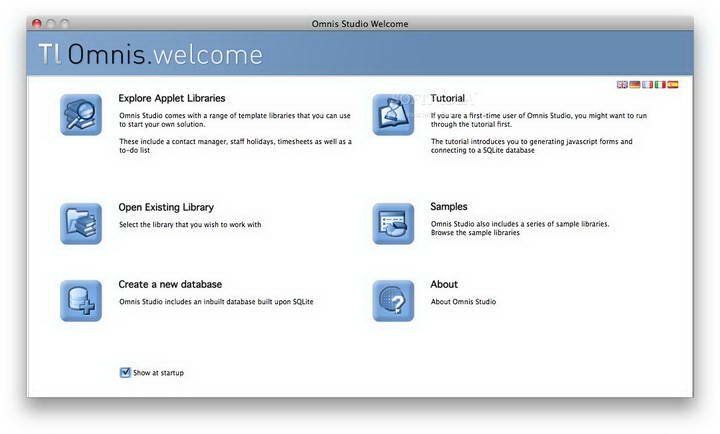Click the Open Existing Library folder icon

(81, 224)
